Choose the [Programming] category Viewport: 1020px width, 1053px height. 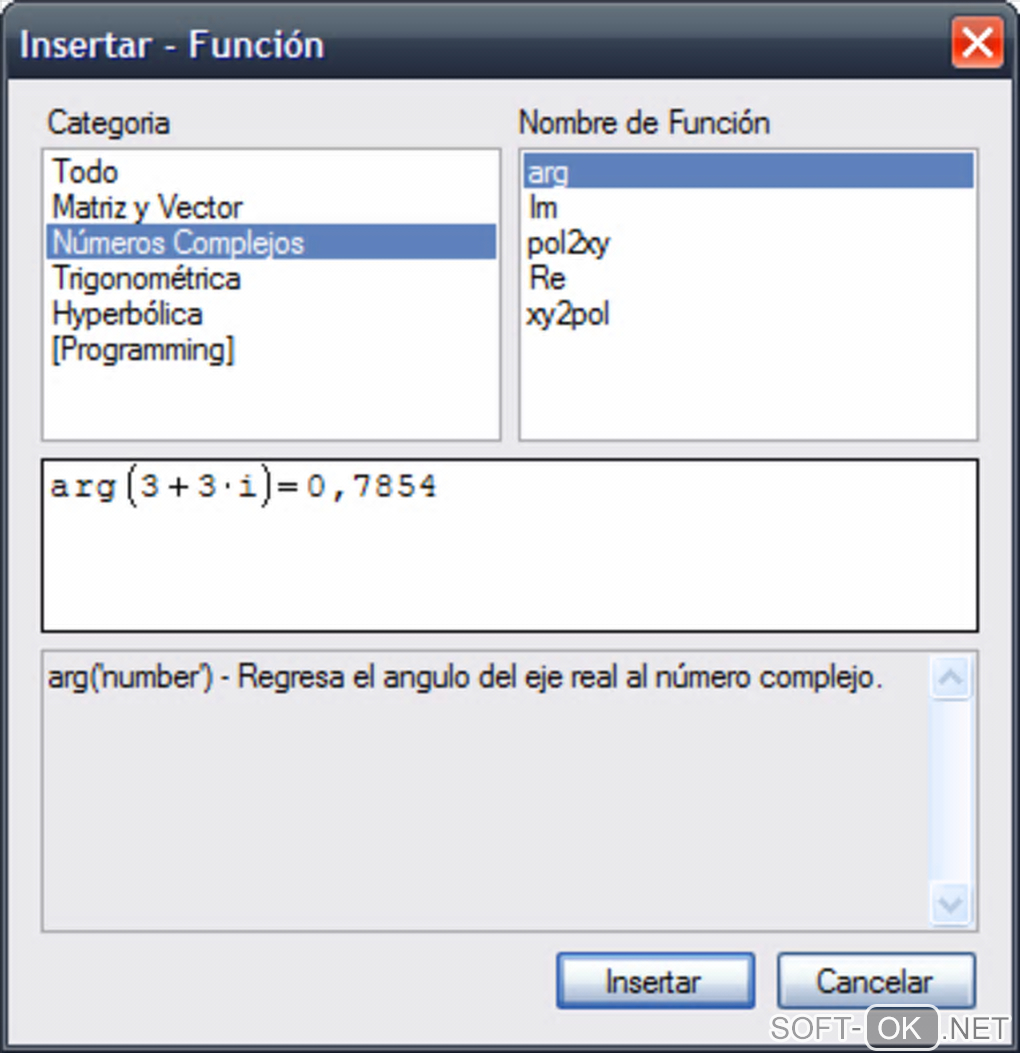(143, 350)
